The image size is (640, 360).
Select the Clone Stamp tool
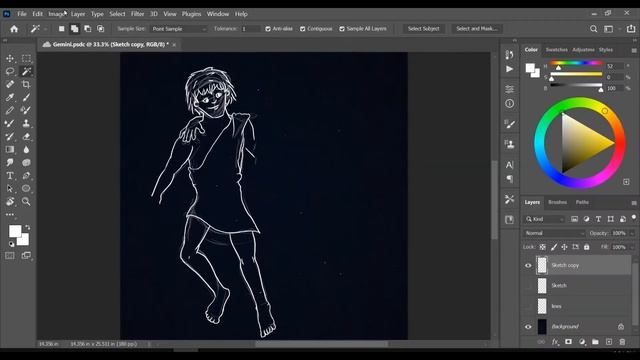click(x=26, y=123)
